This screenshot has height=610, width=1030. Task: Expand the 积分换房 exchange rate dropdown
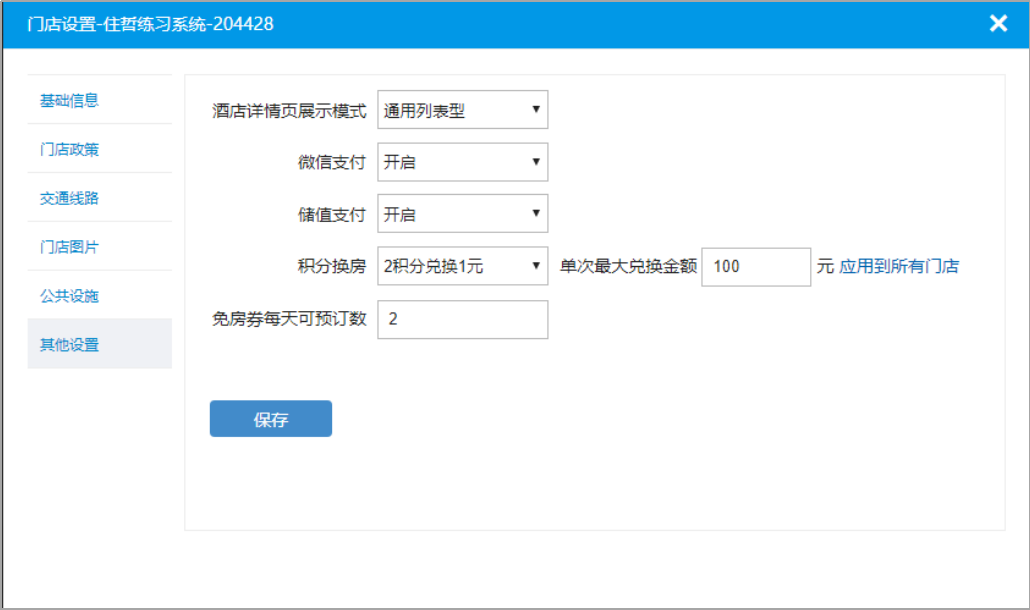click(x=462, y=266)
